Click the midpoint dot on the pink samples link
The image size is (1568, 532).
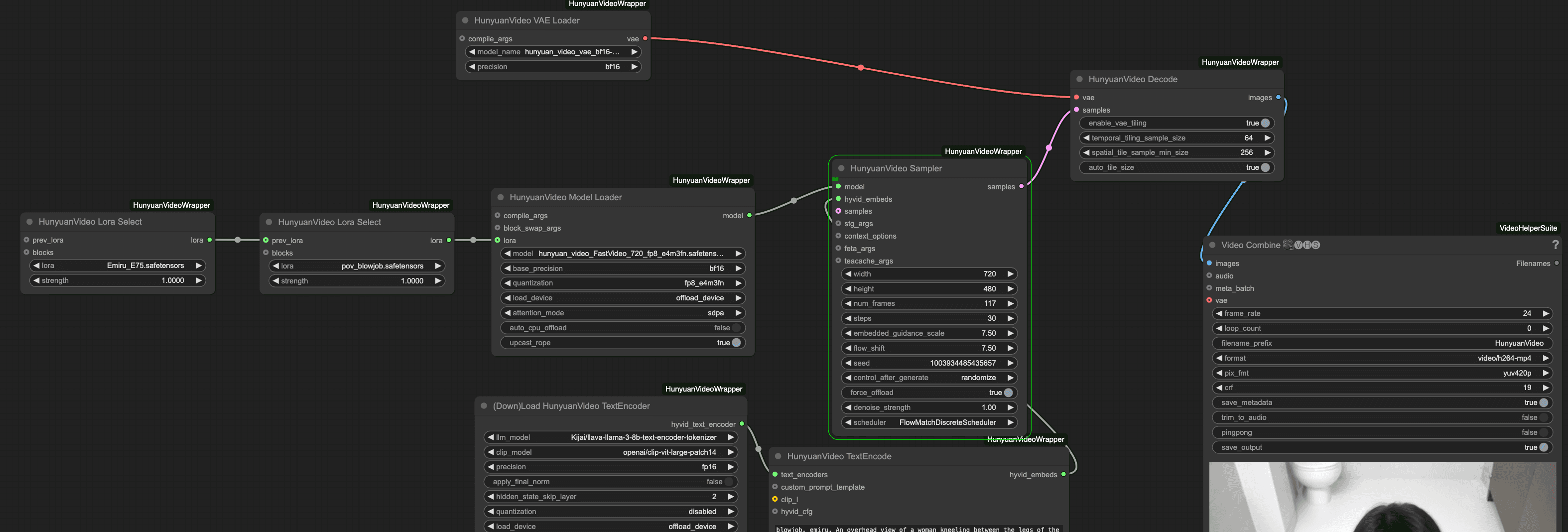[x=1049, y=148]
